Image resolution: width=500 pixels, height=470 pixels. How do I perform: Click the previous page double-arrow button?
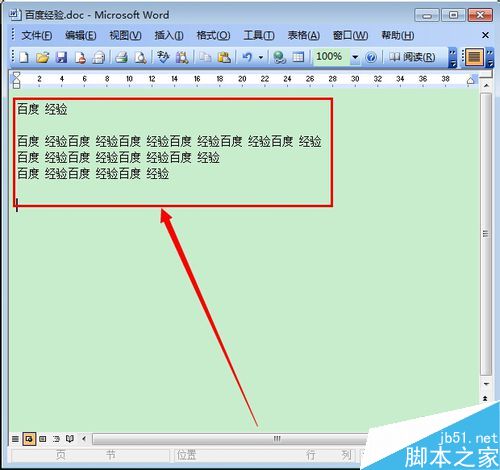(x=486, y=398)
